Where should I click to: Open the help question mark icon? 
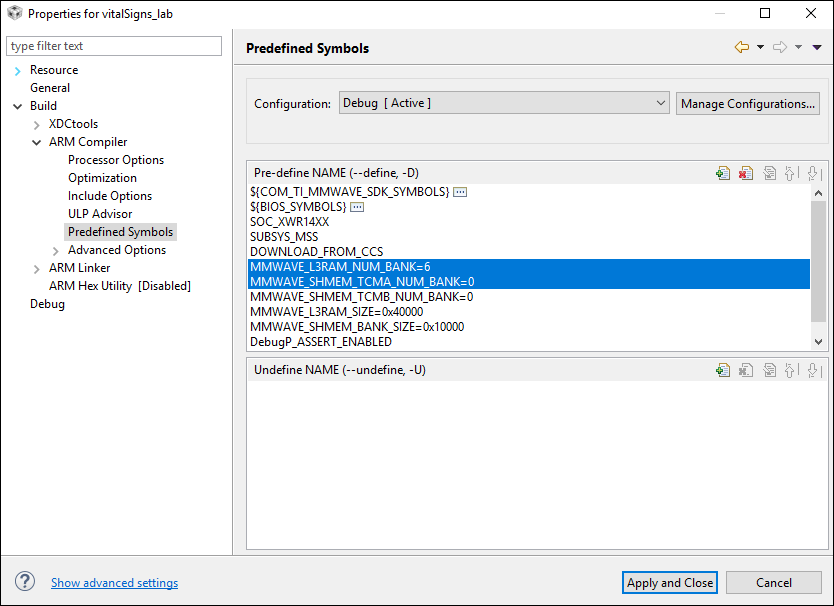tap(25, 582)
